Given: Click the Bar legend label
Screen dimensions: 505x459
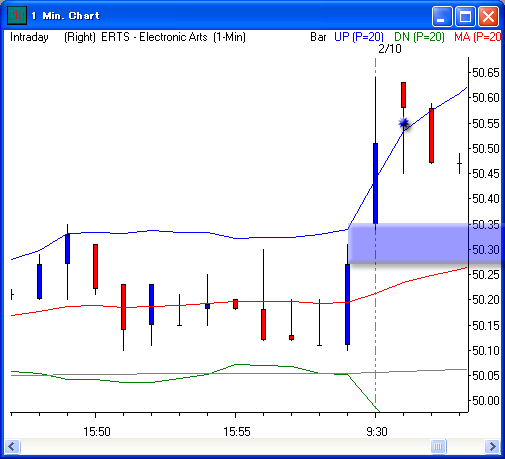Looking at the screenshot, I should [318, 37].
